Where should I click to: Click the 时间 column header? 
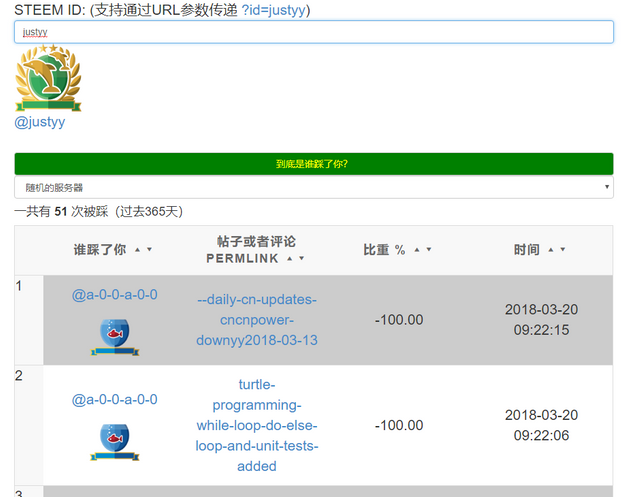pyautogui.click(x=527, y=249)
